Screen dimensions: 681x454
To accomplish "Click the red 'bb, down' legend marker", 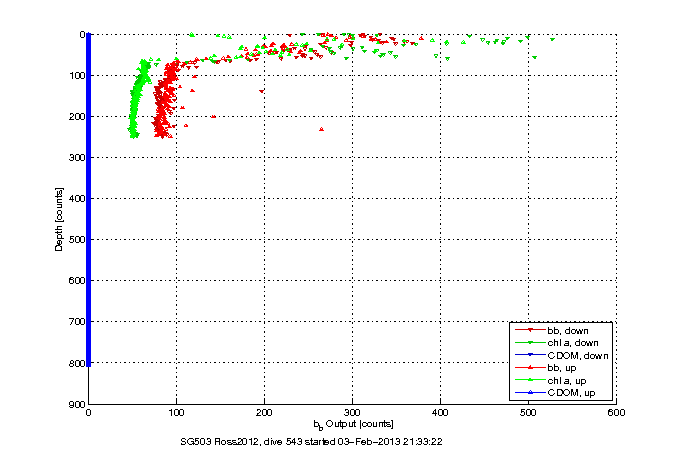I will (527, 330).
